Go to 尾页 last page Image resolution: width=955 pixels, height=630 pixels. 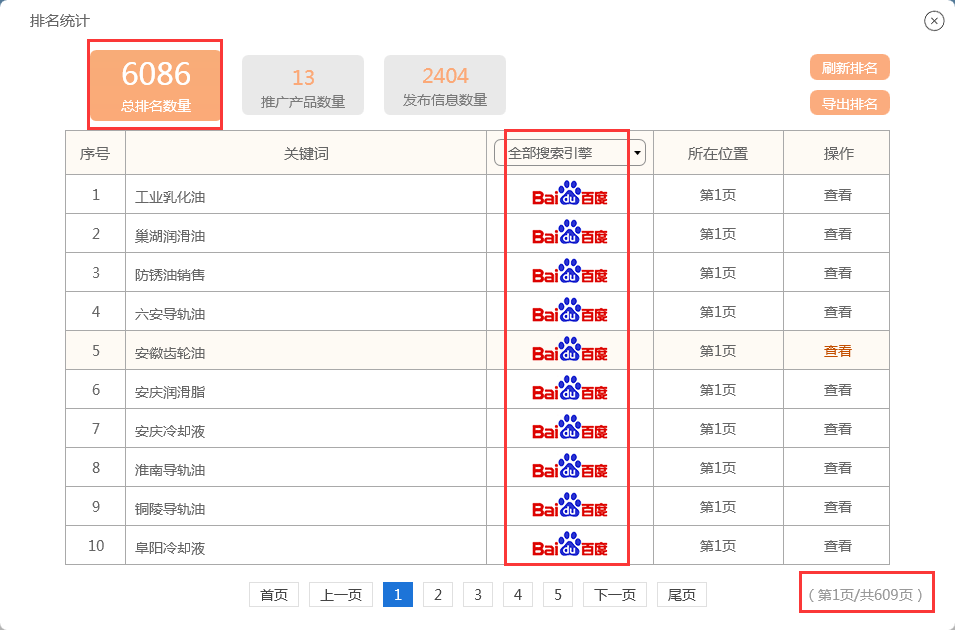(682, 595)
